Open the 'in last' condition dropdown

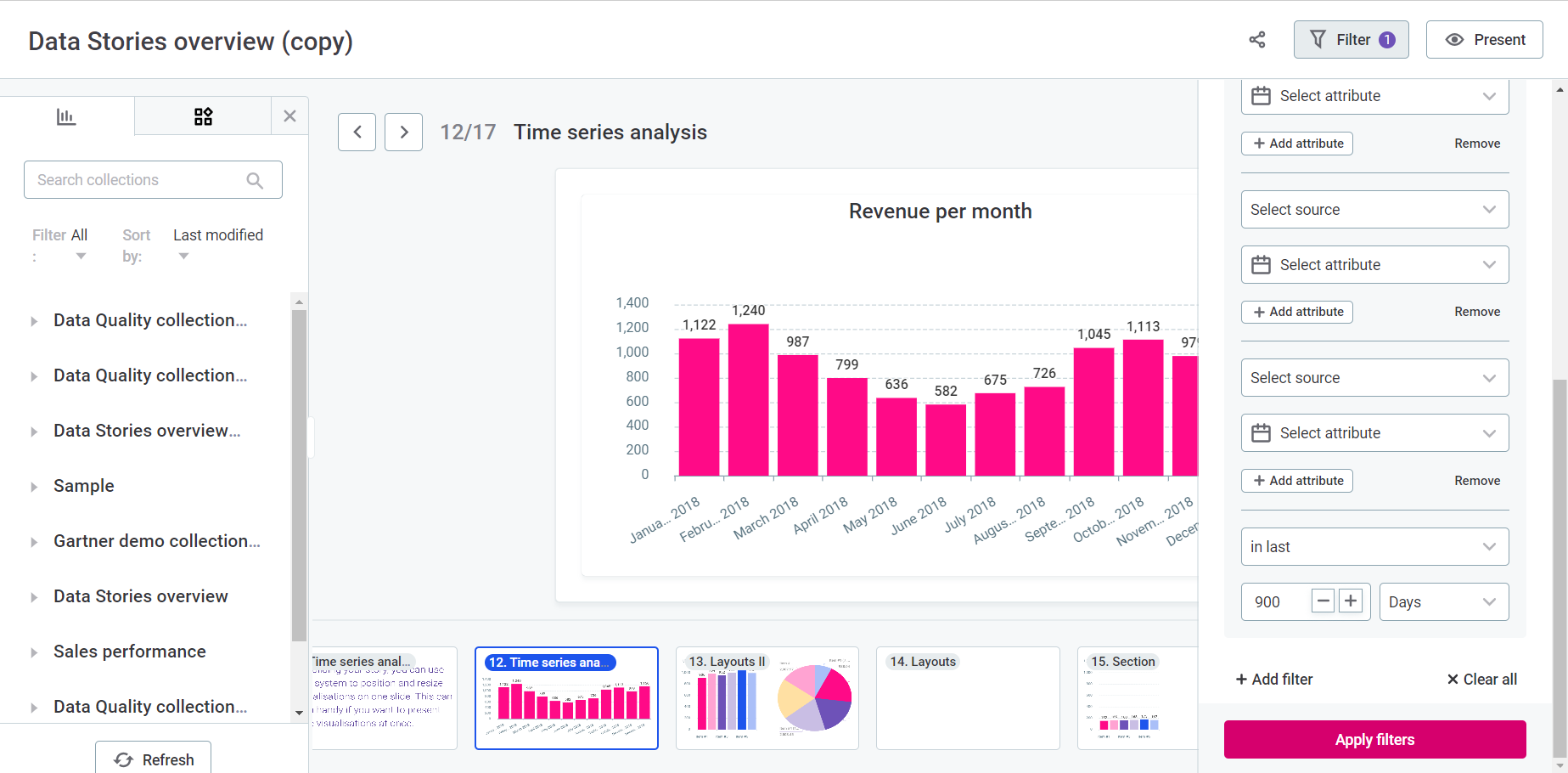1374,547
